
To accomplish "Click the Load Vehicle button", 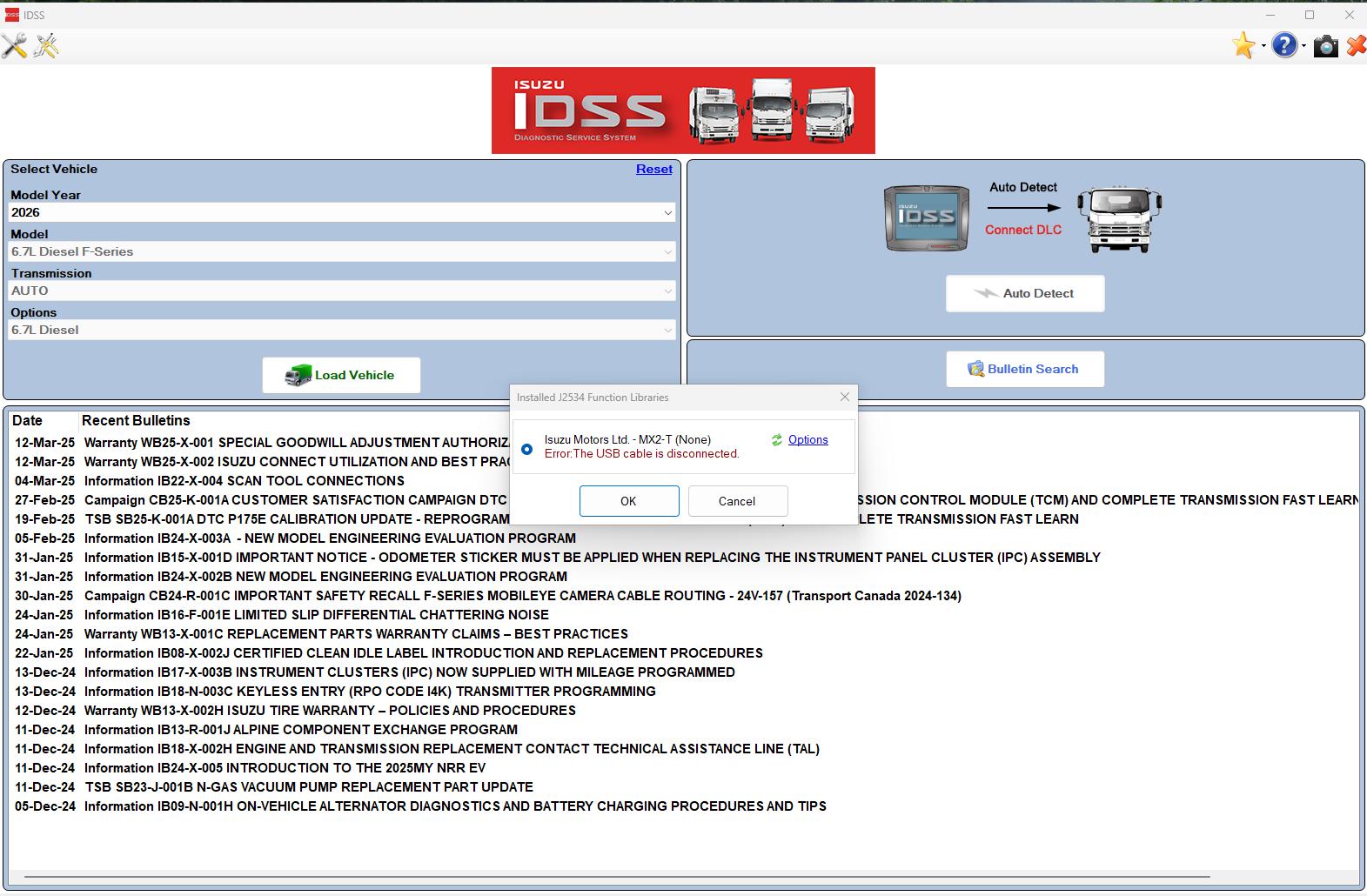I will 341,375.
